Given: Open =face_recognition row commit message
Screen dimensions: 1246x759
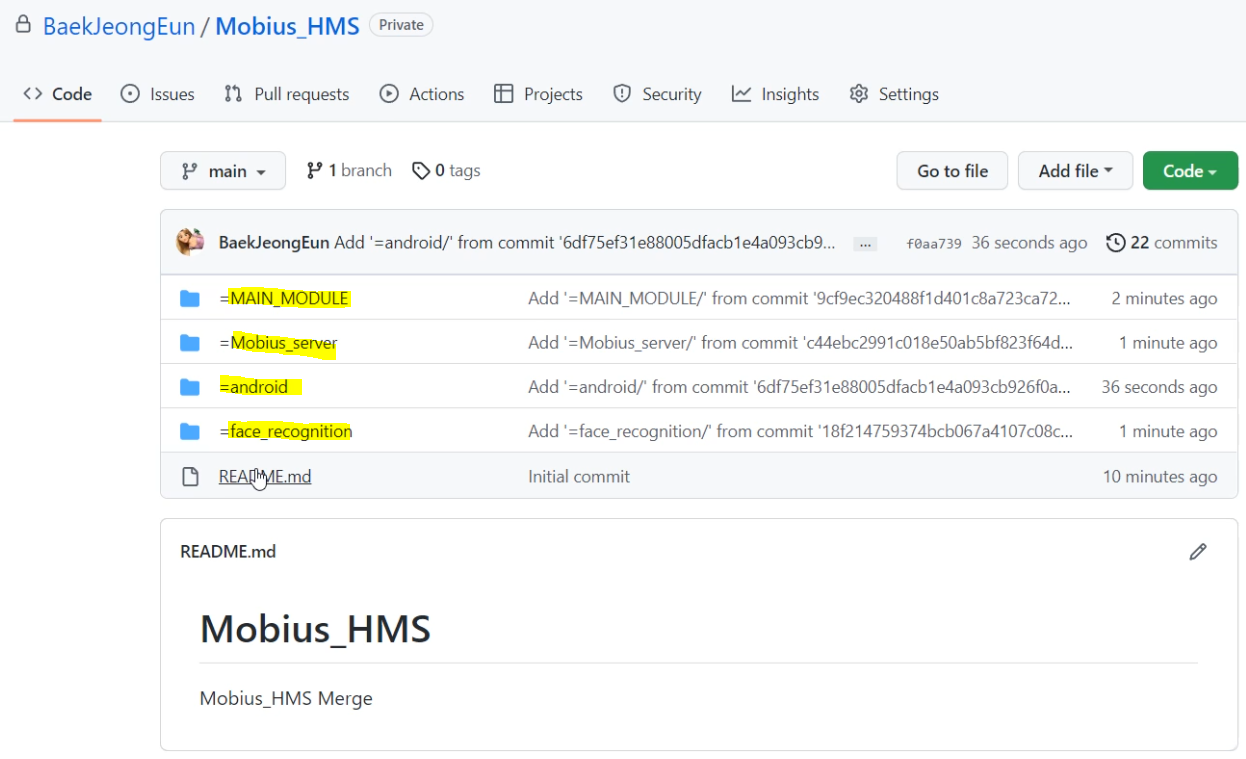Looking at the screenshot, I should tap(800, 431).
